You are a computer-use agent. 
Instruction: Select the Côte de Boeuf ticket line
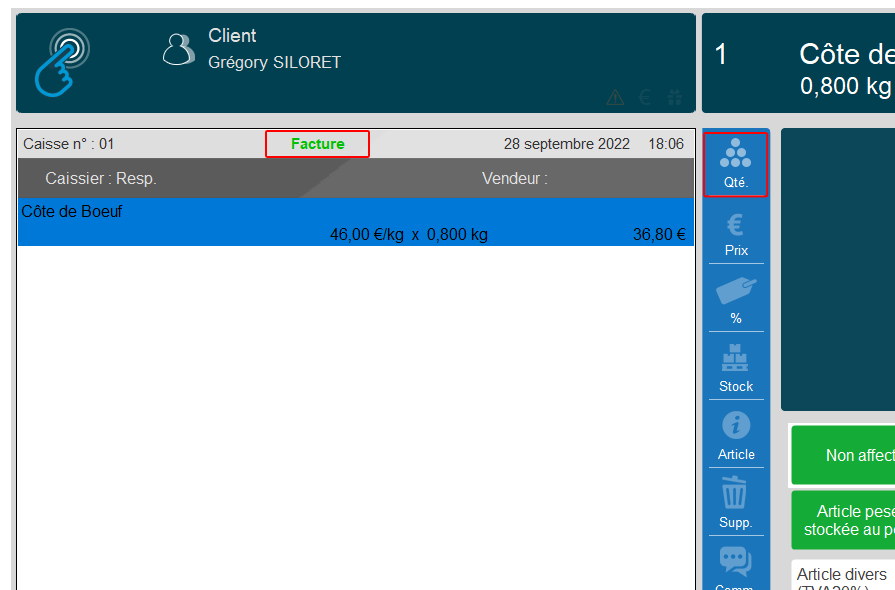356,223
